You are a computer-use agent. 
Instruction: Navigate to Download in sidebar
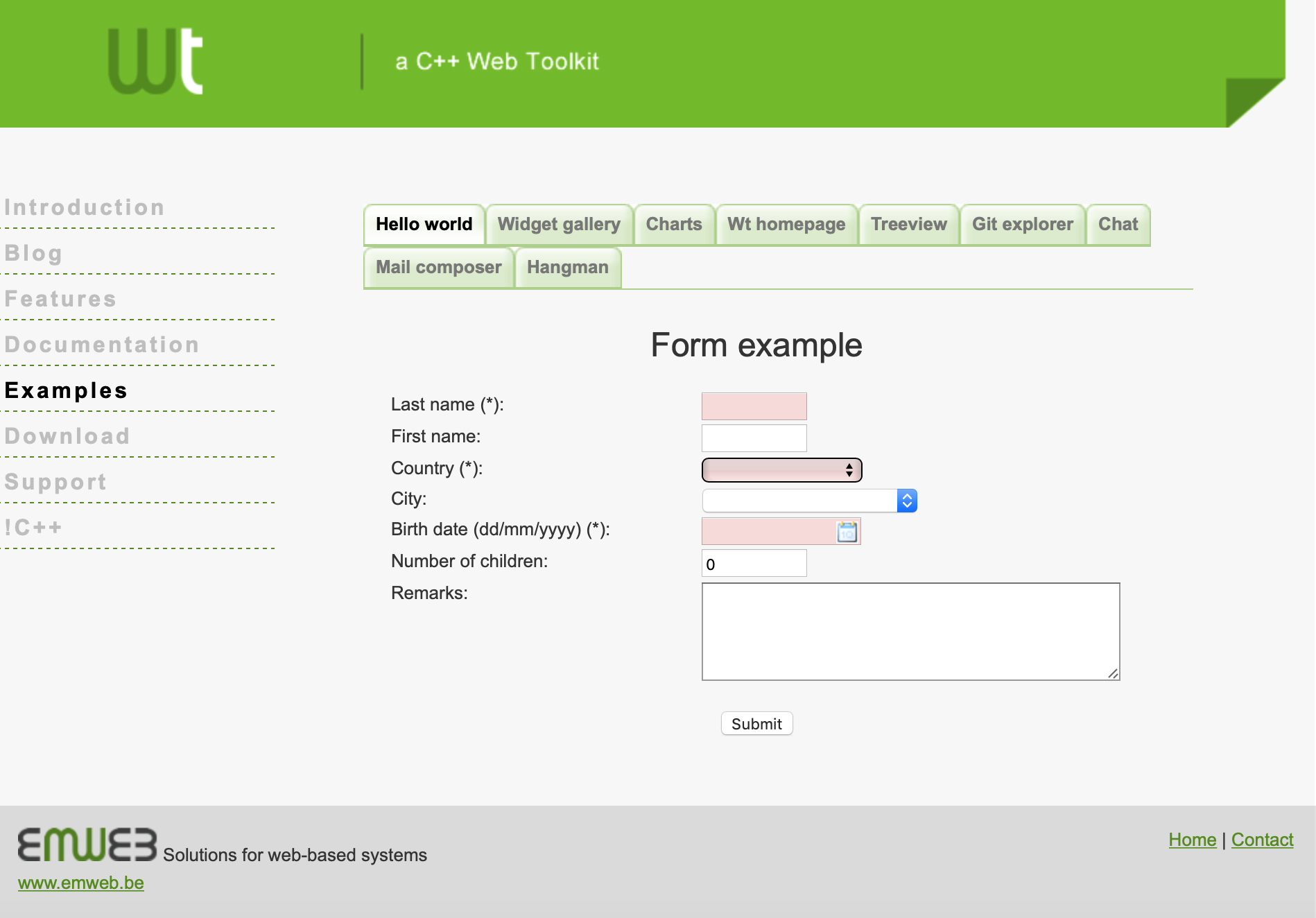tap(67, 436)
